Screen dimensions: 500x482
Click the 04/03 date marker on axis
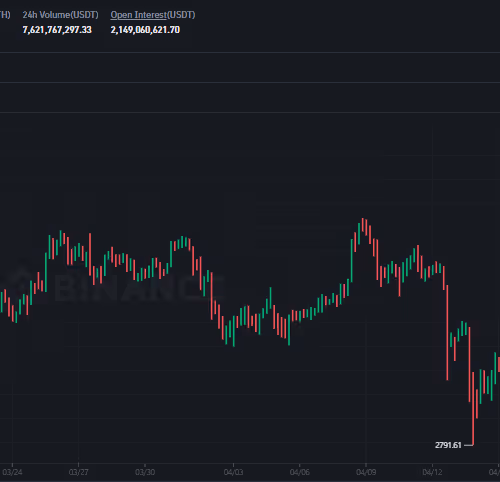point(233,472)
